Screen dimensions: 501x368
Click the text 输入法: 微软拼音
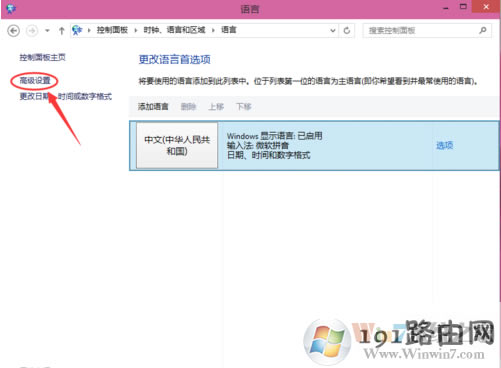click(258, 146)
